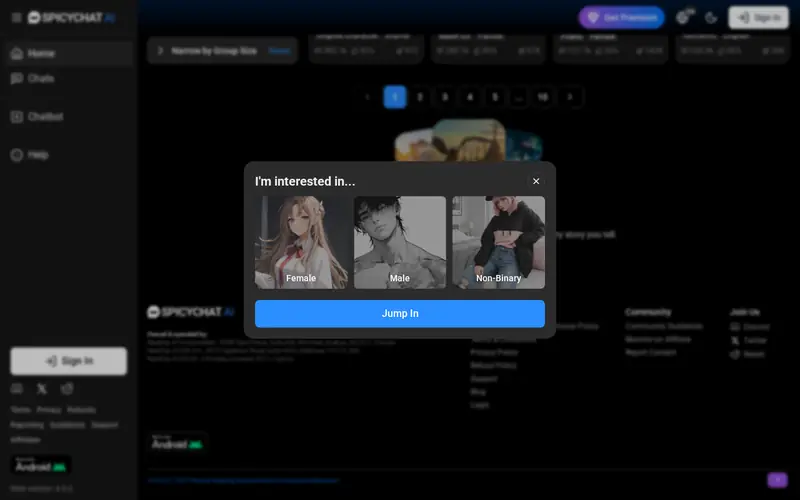This screenshot has width=800, height=500.
Task: Open the footer Community Guidelines link
Action: pyautogui.click(x=664, y=326)
